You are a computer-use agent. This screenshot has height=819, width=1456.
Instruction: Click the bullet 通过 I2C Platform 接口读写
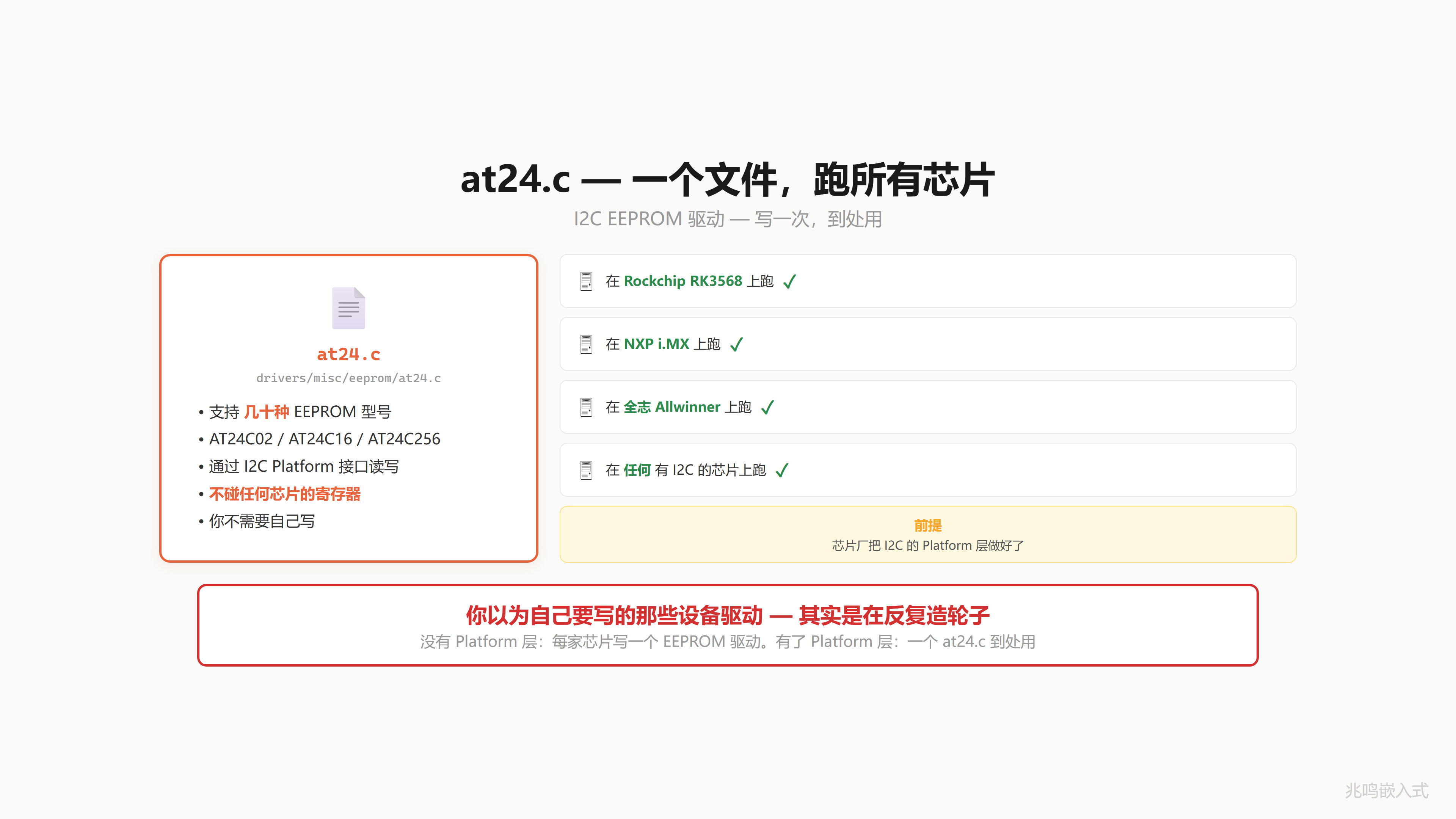coord(298,467)
